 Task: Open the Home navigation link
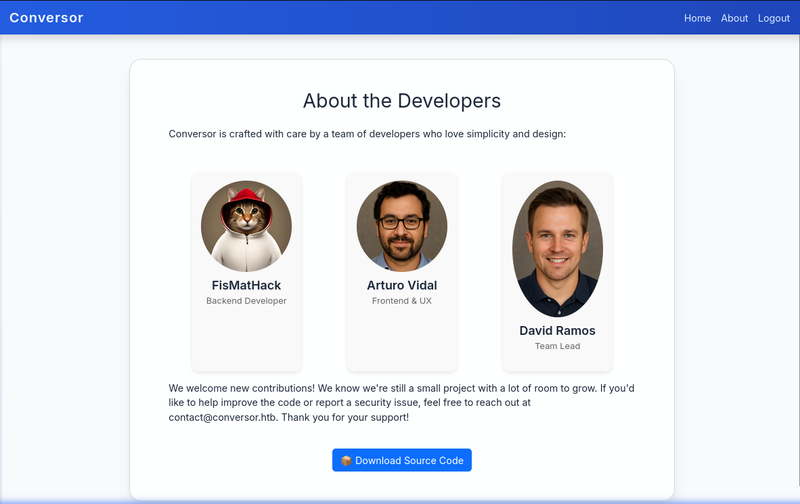(x=697, y=18)
